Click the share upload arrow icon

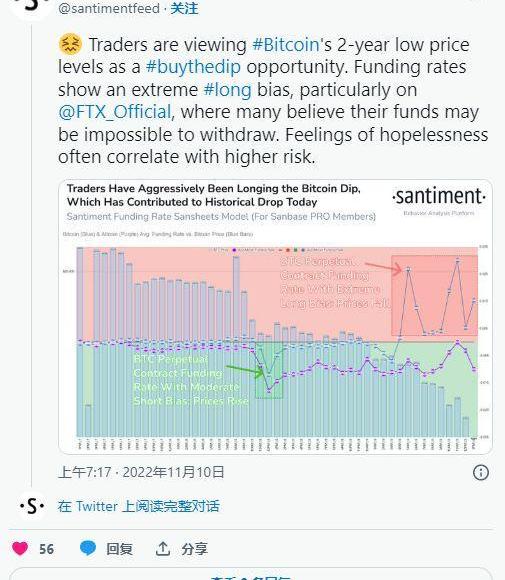tap(163, 549)
